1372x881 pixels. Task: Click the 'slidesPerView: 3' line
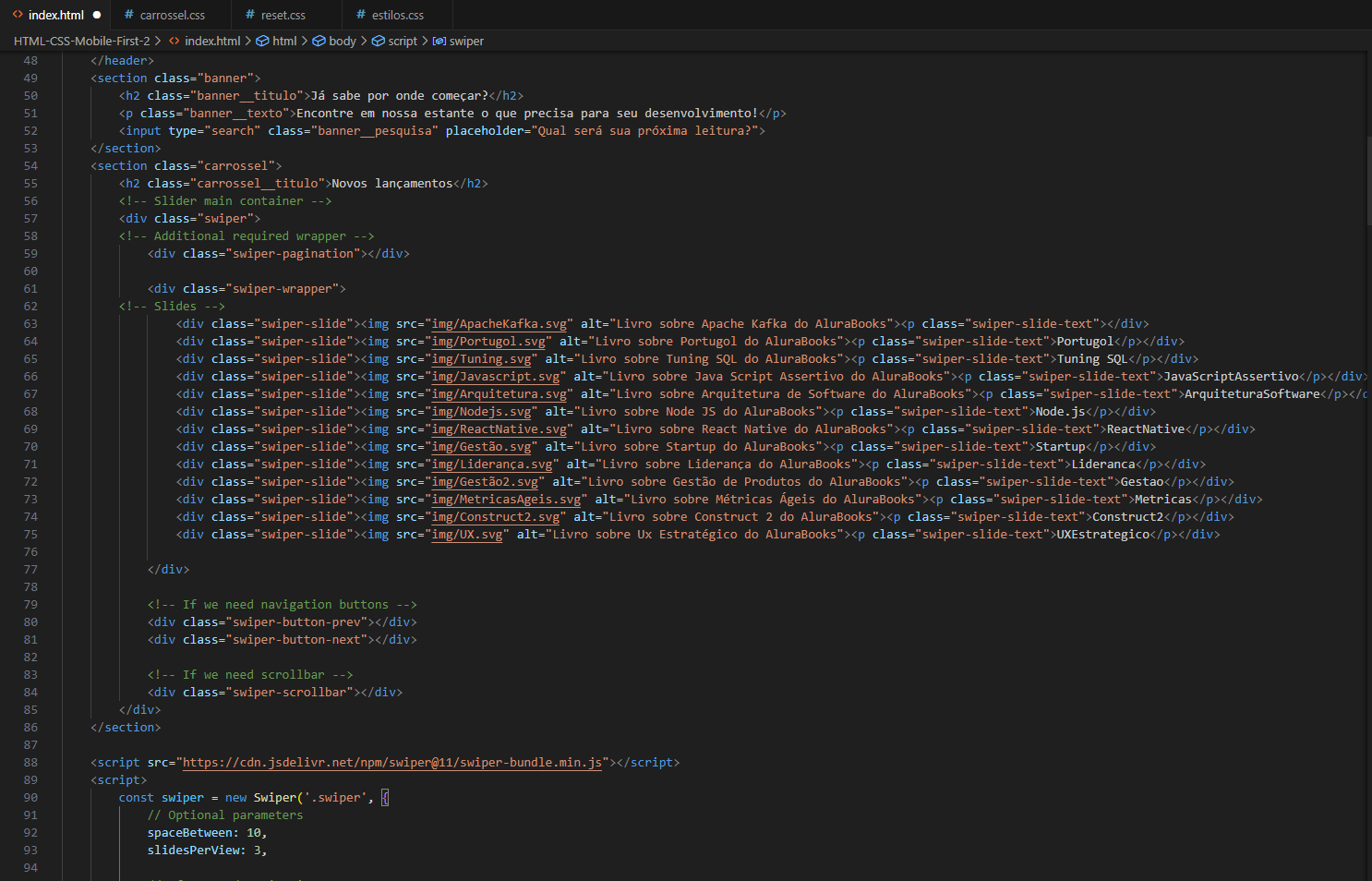(x=208, y=851)
